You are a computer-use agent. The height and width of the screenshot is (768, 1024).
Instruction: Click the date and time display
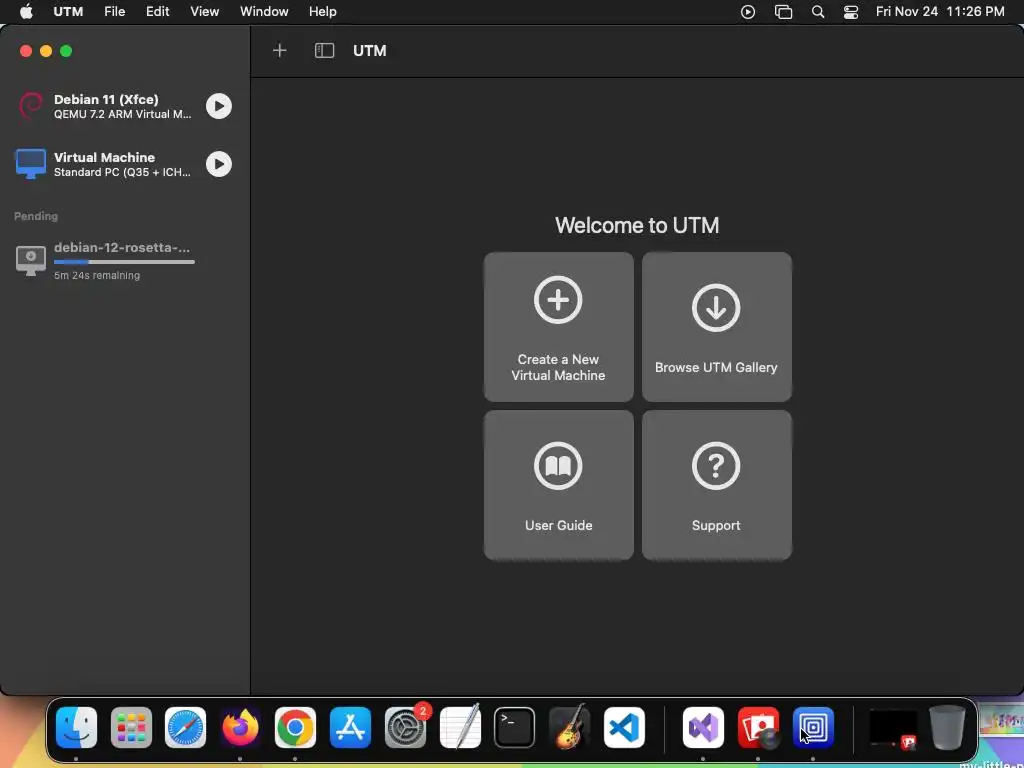click(x=940, y=12)
